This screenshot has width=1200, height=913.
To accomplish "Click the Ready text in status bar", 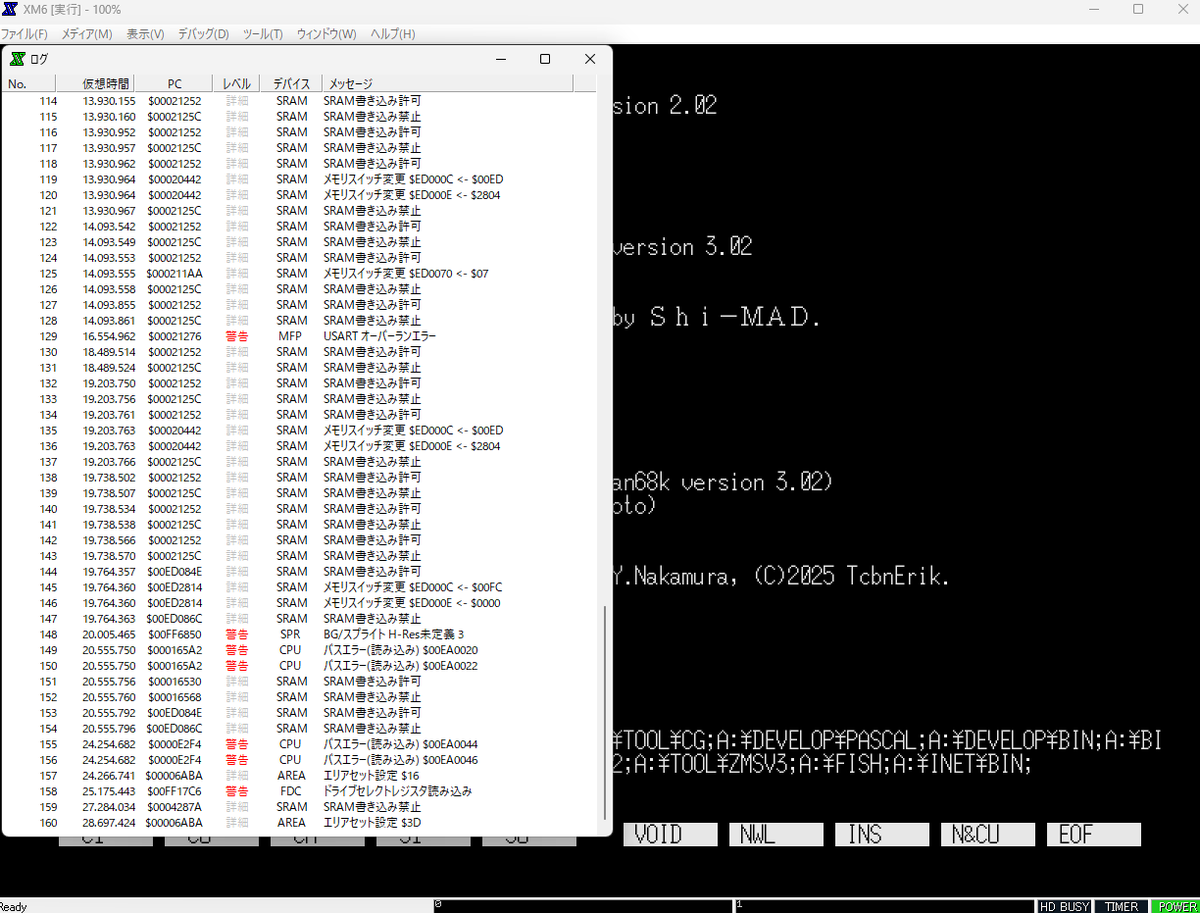I will tap(14, 906).
